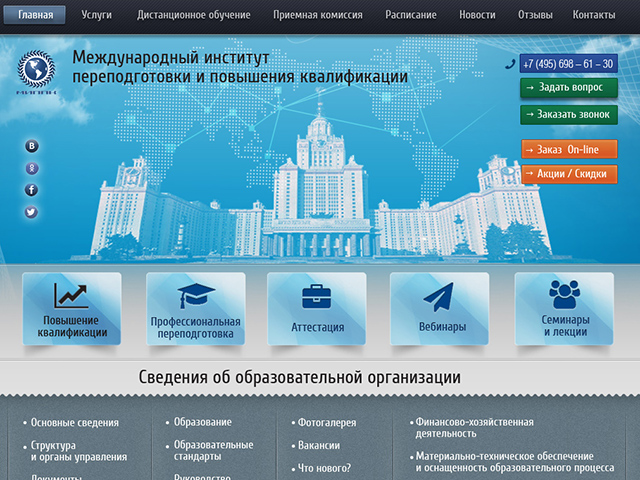Click the growth chart icon for Повышение квалификации
Image resolution: width=640 pixels, height=480 pixels.
[71, 296]
